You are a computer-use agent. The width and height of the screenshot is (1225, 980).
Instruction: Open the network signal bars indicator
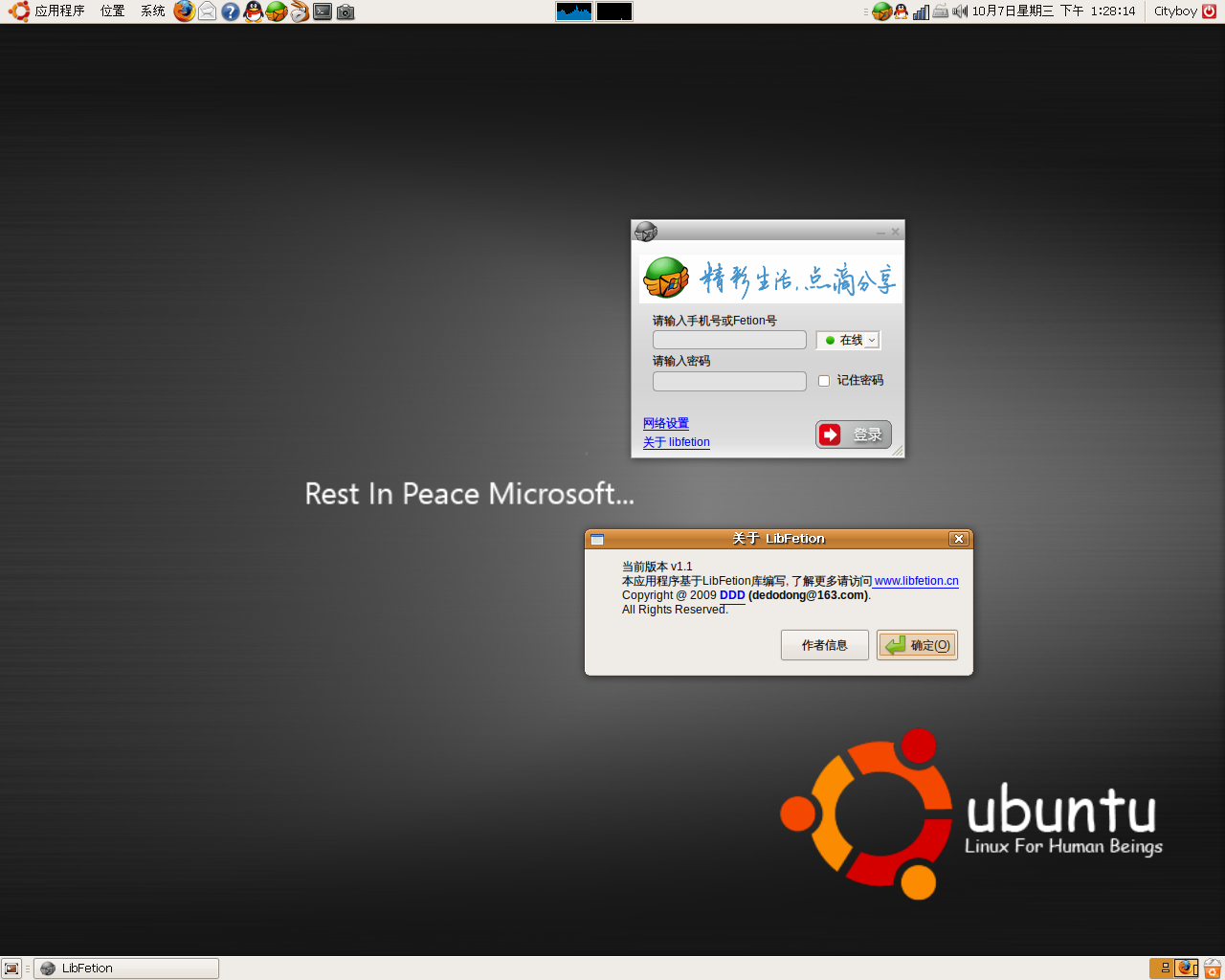[x=921, y=11]
